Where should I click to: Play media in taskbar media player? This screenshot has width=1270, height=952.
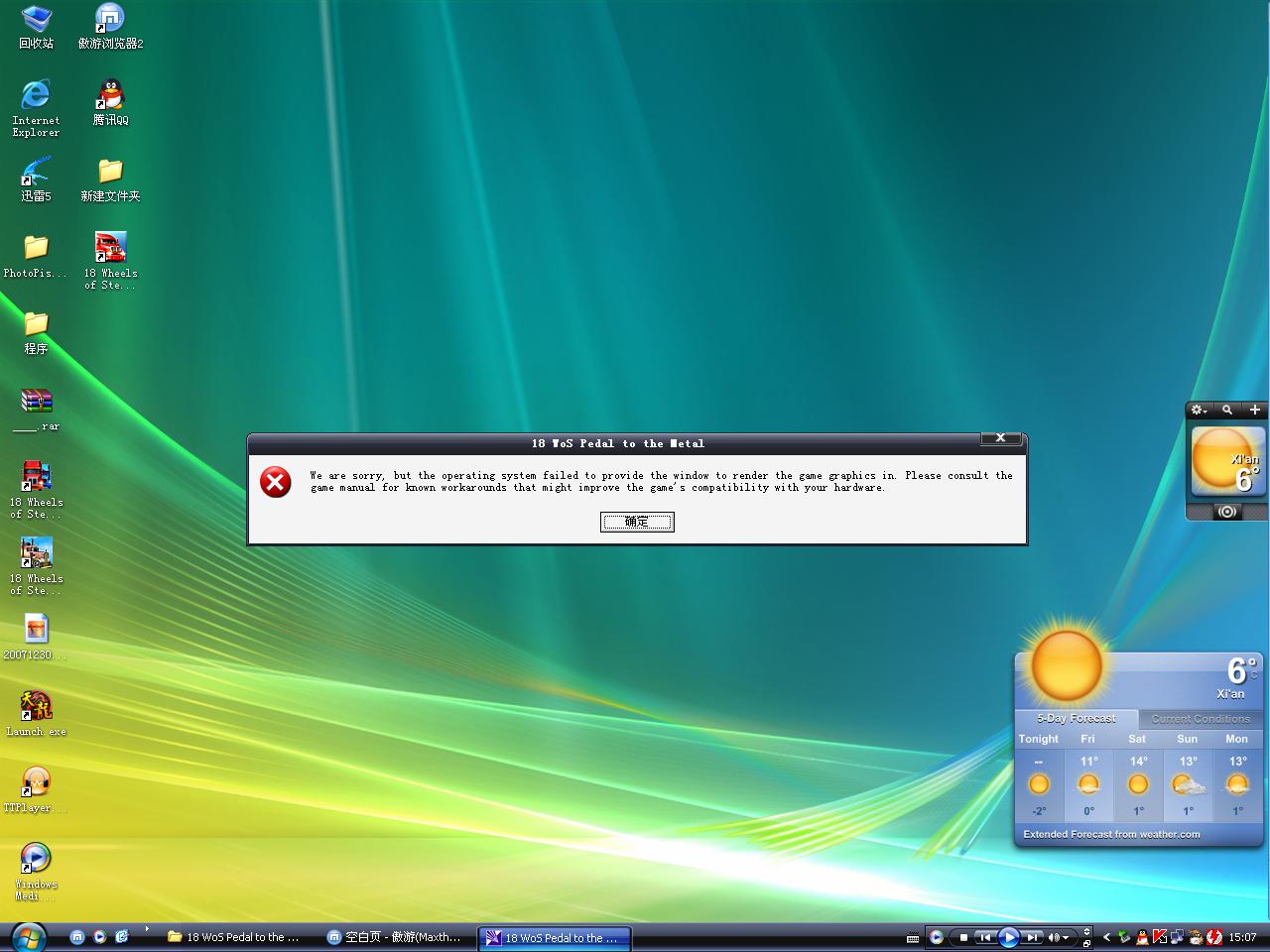(x=1008, y=937)
